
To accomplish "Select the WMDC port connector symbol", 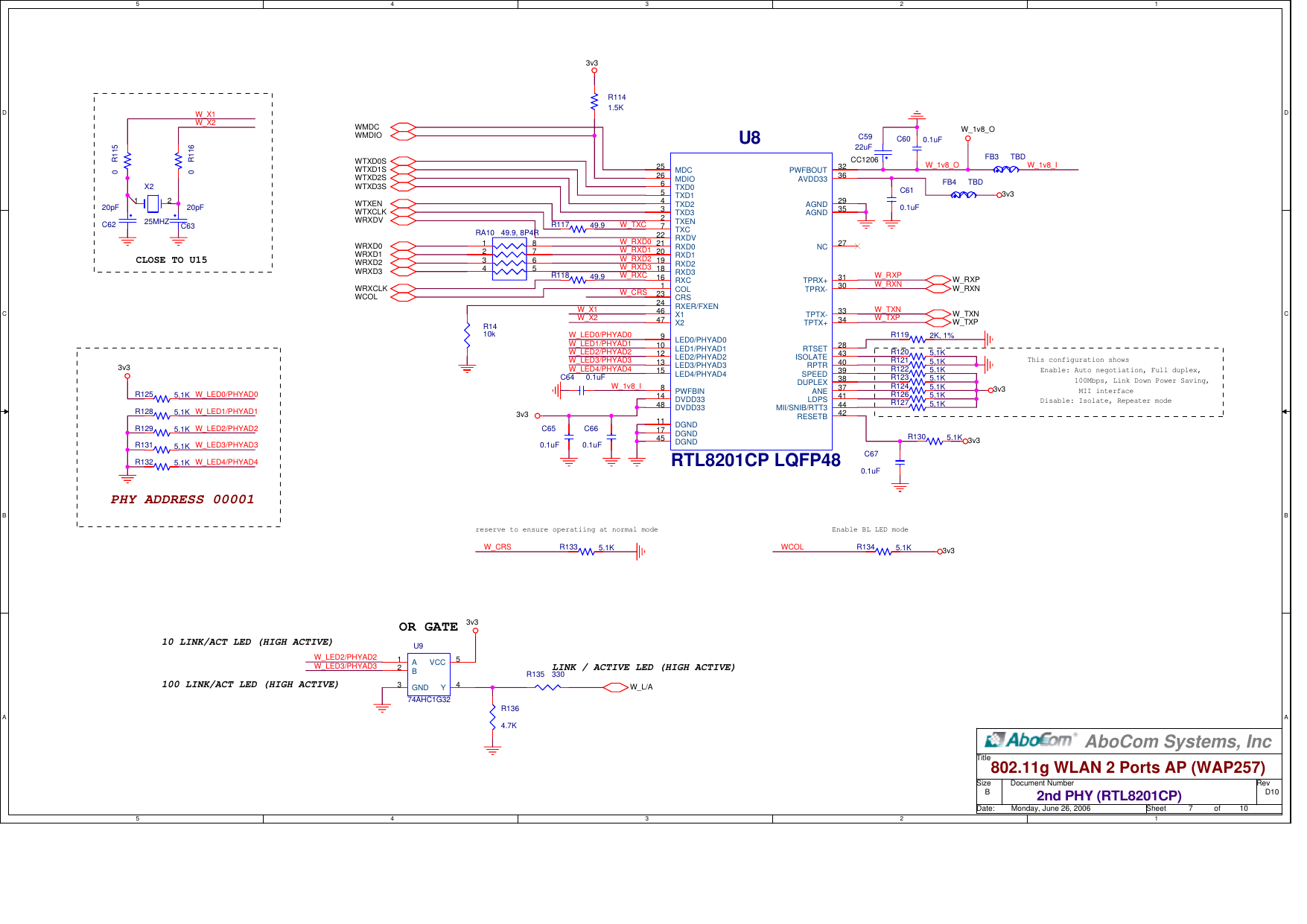I will (403, 127).
